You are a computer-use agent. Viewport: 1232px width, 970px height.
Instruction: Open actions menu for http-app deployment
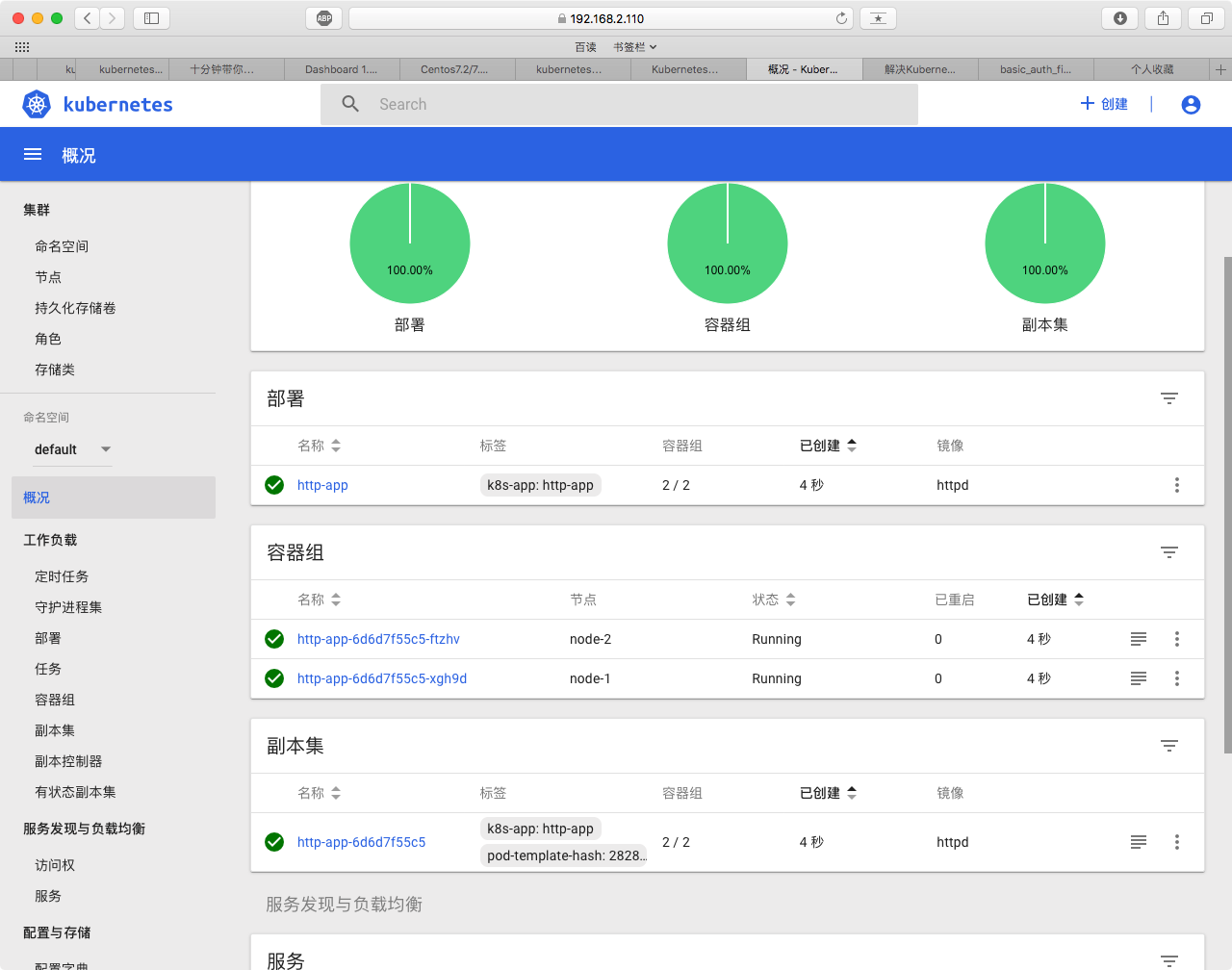(x=1176, y=485)
